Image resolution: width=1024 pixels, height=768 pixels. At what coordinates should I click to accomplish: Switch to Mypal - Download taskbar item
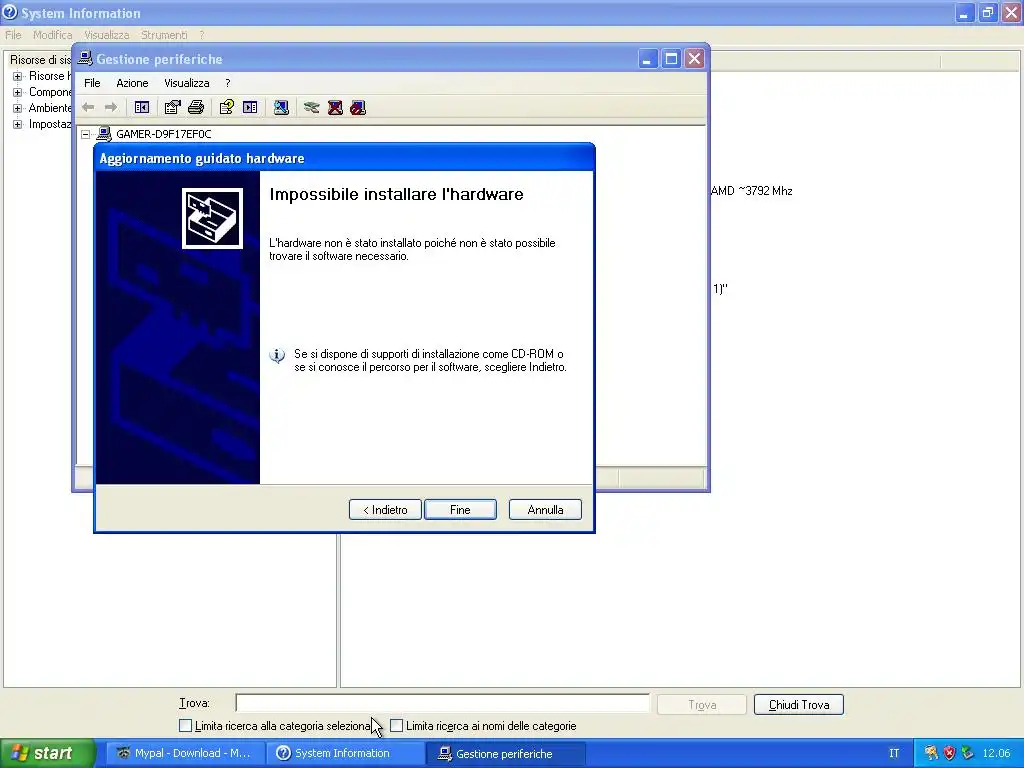pyautogui.click(x=184, y=753)
